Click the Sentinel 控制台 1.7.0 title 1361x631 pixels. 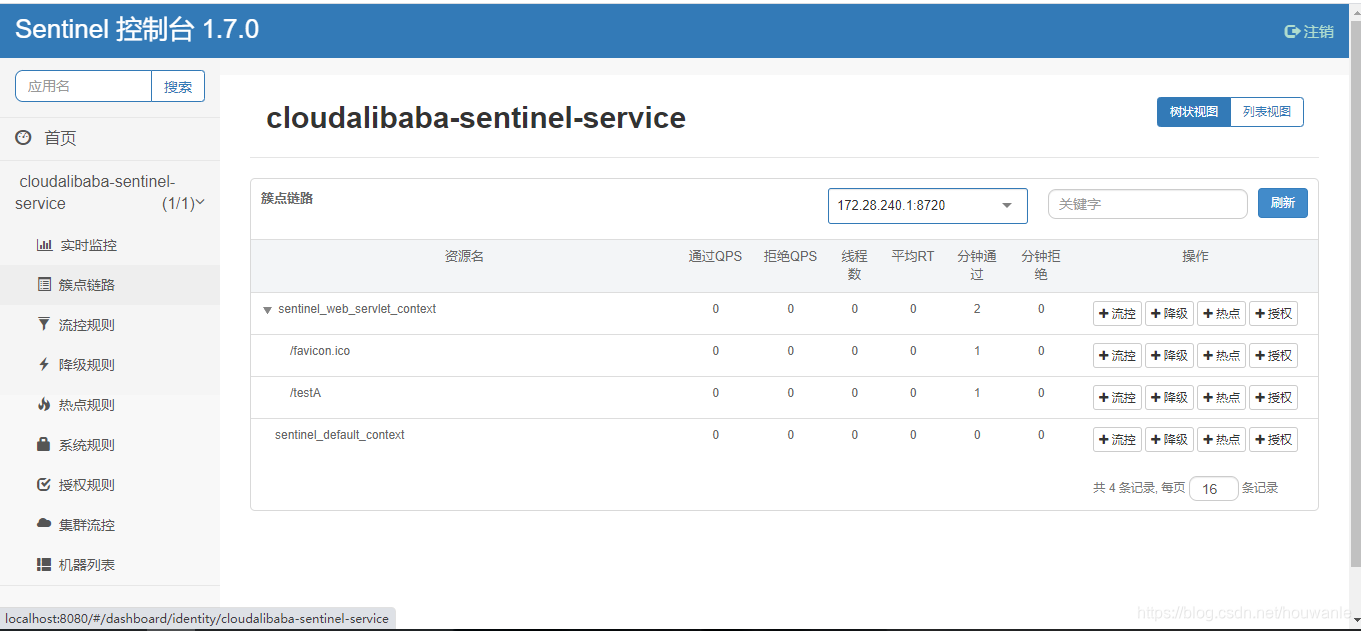[x=137, y=30]
